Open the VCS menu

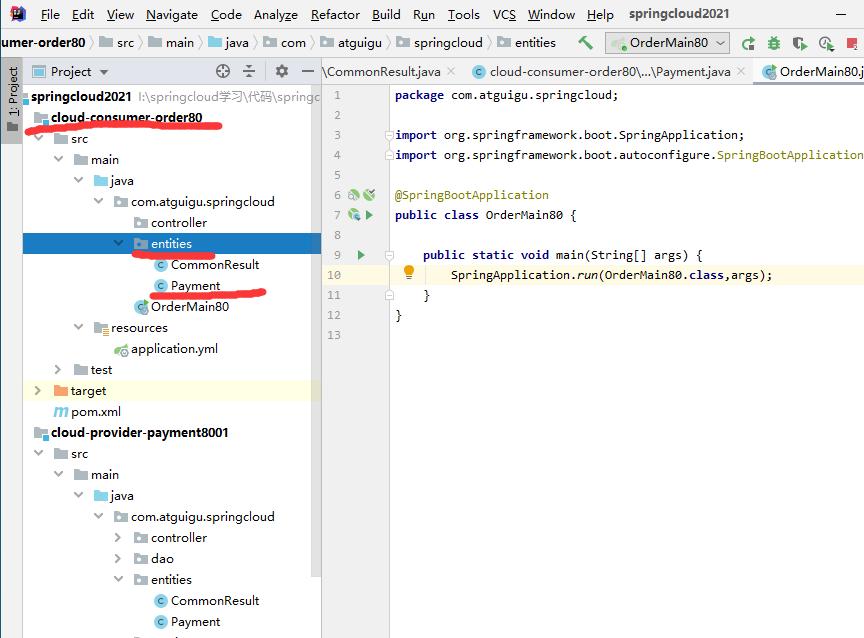click(504, 14)
